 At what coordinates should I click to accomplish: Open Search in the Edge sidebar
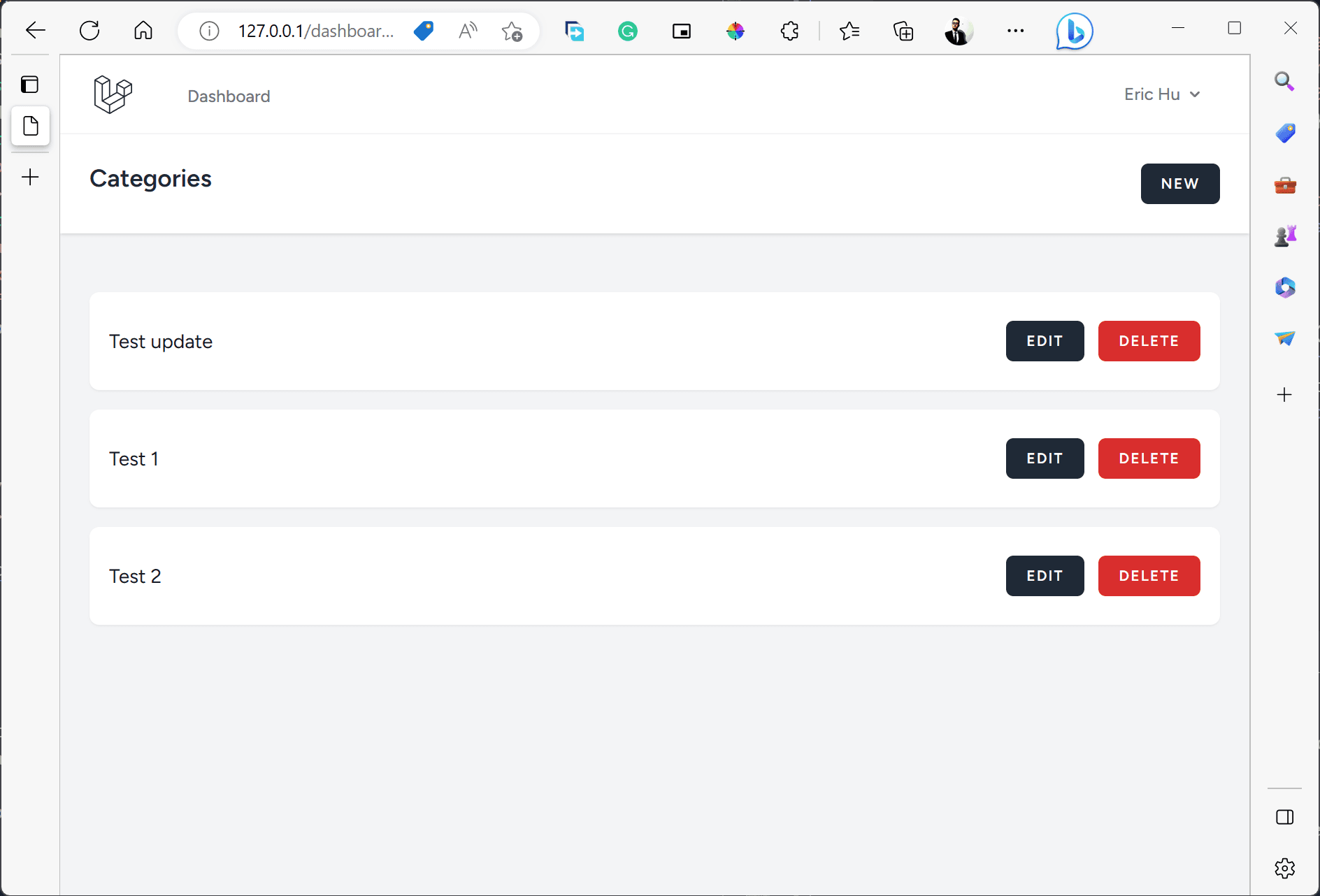click(x=1284, y=81)
